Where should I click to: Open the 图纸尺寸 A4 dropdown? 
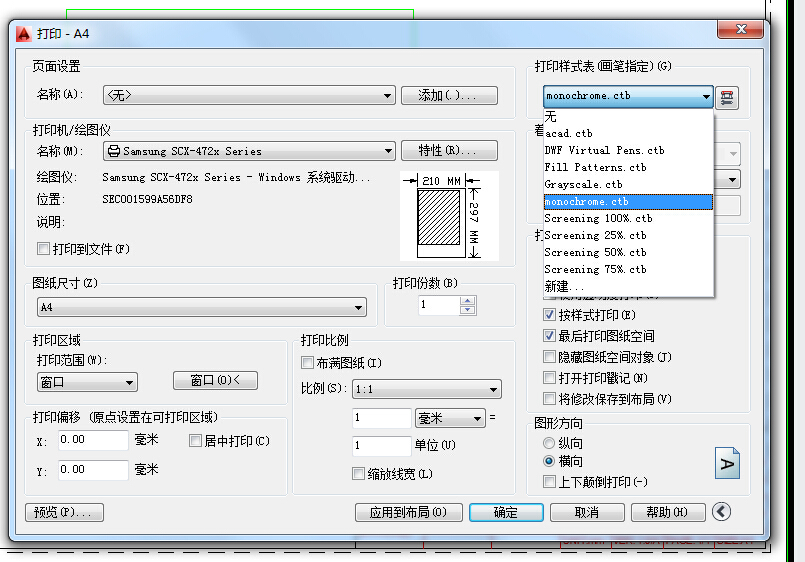[202, 307]
